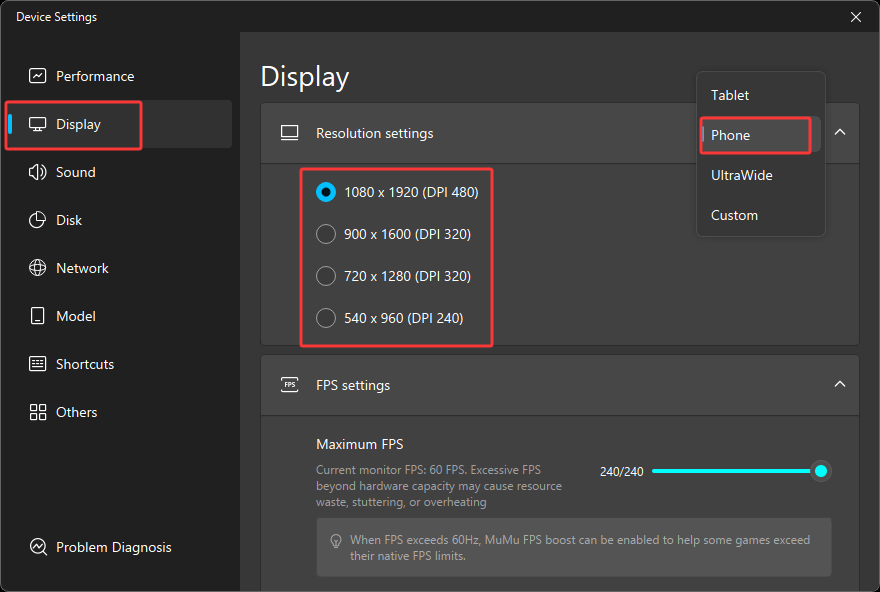Select the 1080 x 1920 (DPI 480) option

pyautogui.click(x=326, y=192)
